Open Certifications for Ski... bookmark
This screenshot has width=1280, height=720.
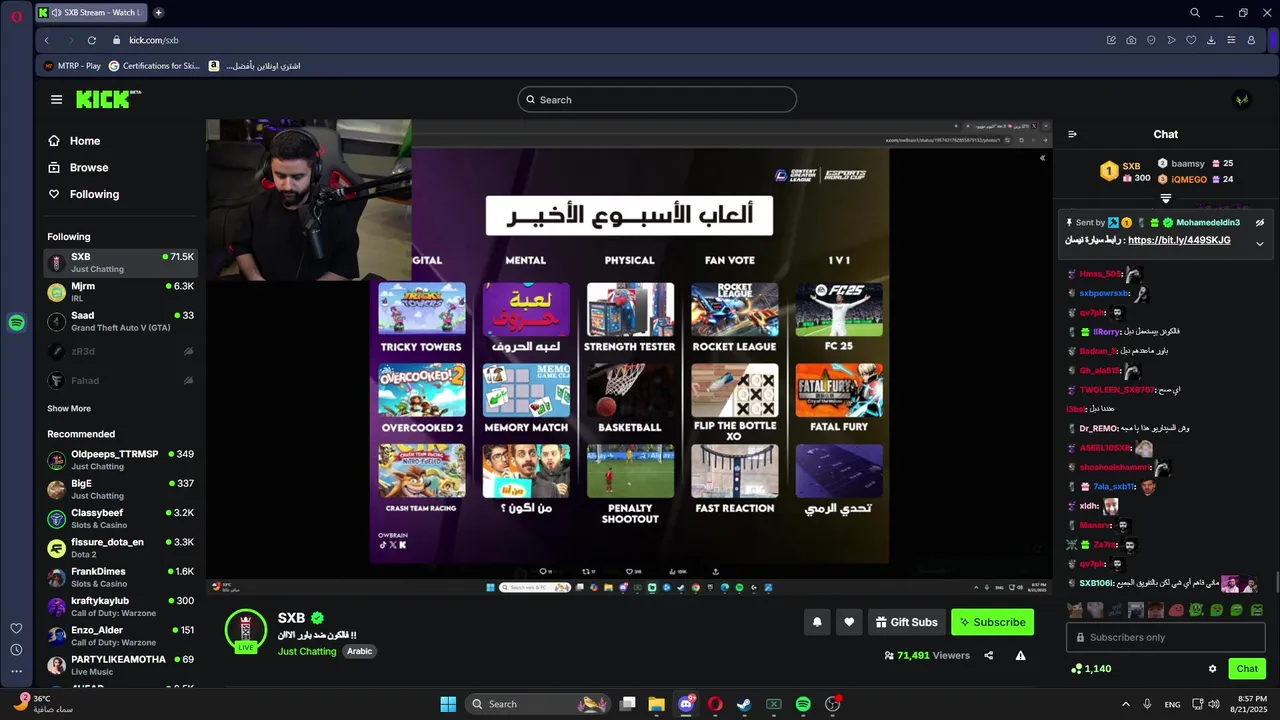coord(155,66)
